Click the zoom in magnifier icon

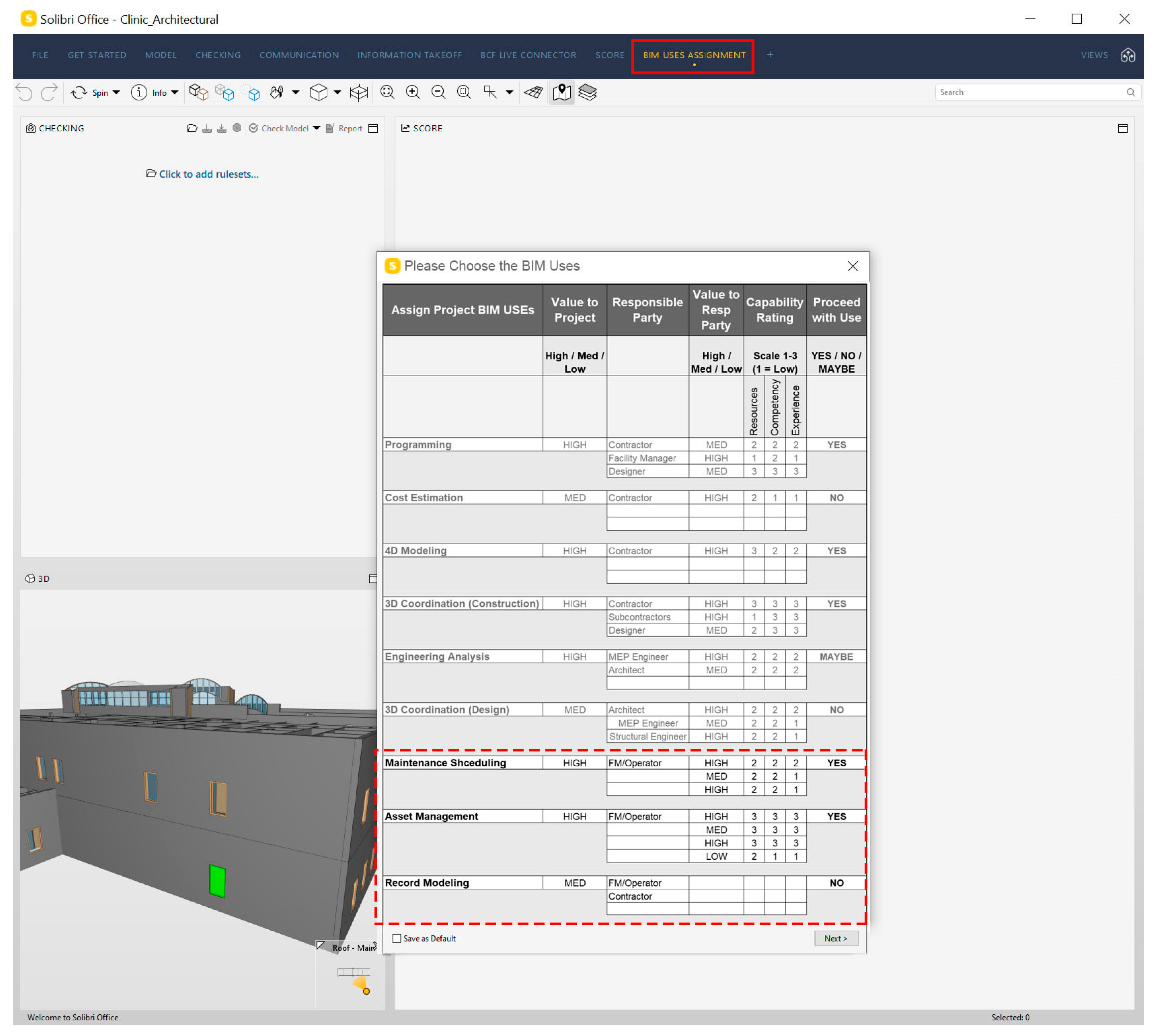[413, 92]
